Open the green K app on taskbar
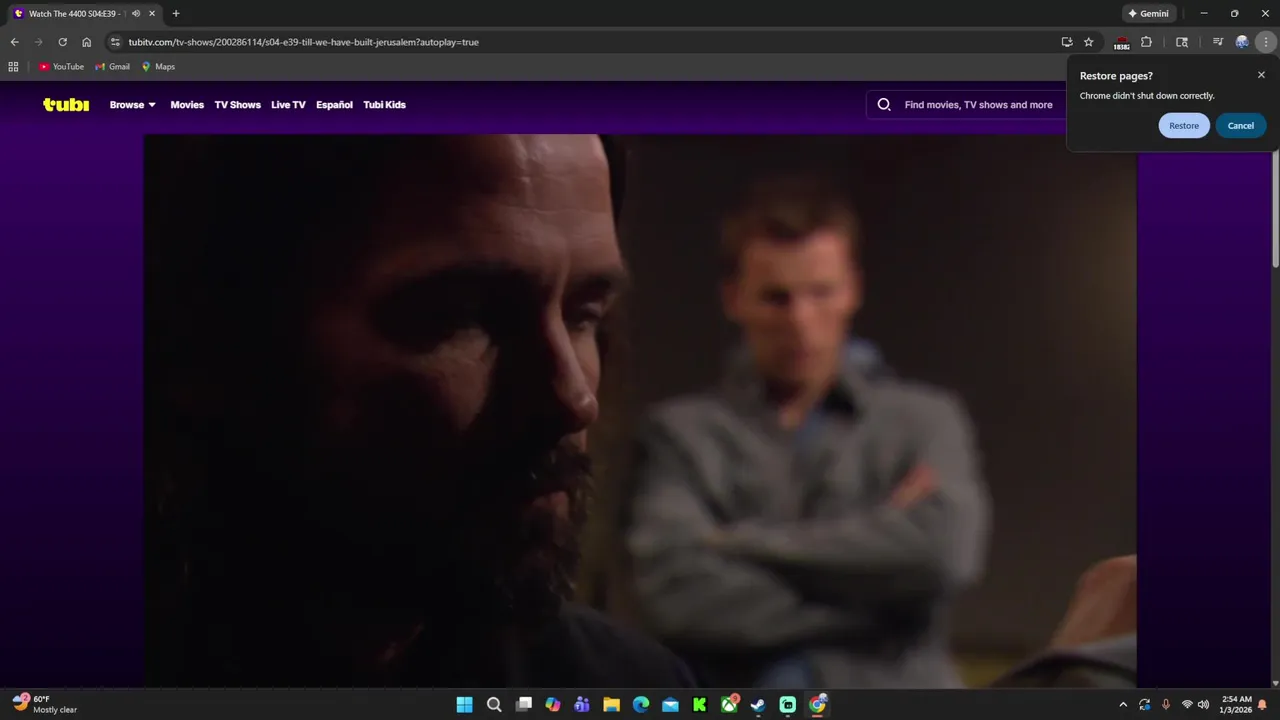The height and width of the screenshot is (720, 1280). 700,704
